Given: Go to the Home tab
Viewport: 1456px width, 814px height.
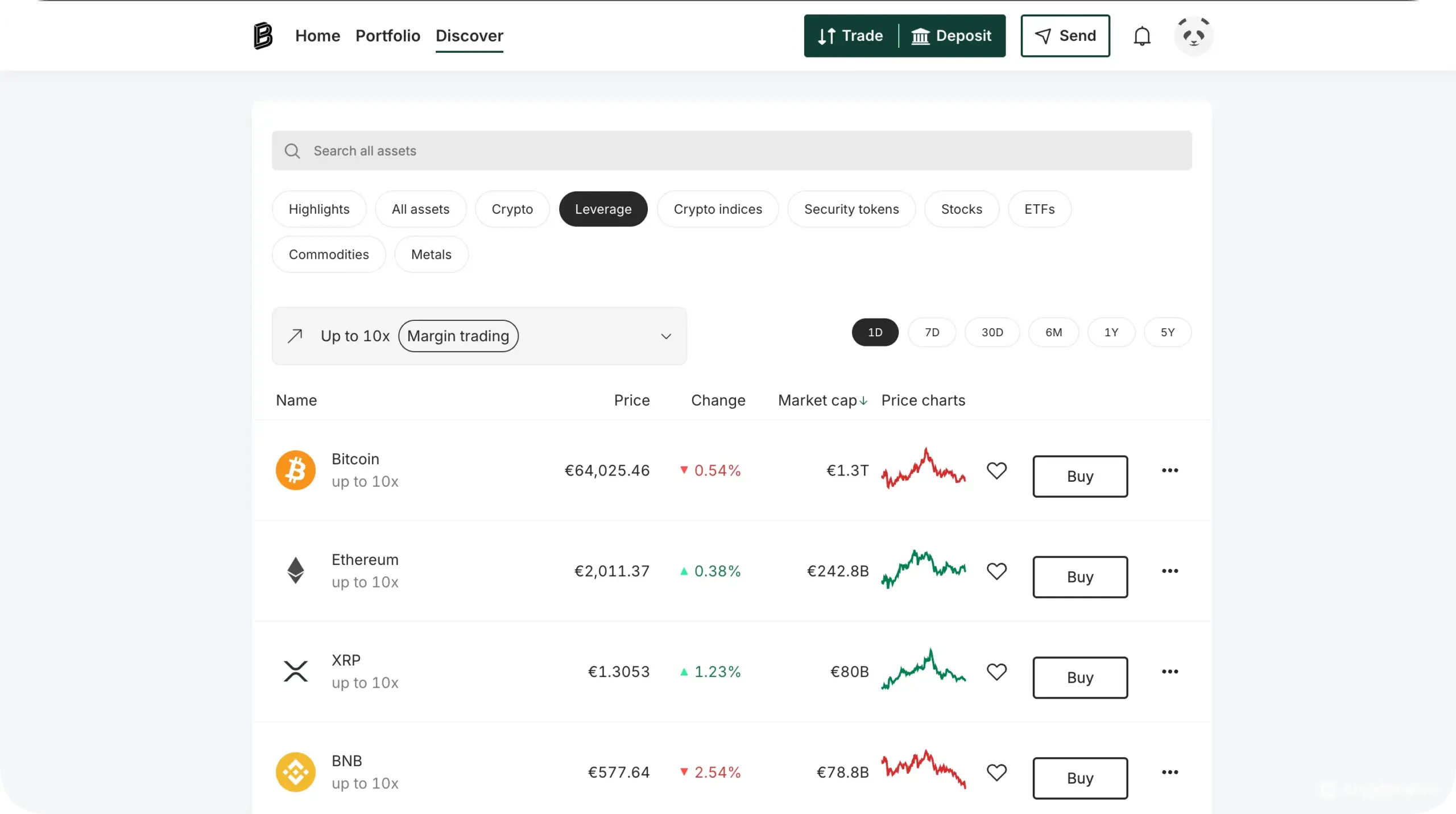Looking at the screenshot, I should (317, 35).
